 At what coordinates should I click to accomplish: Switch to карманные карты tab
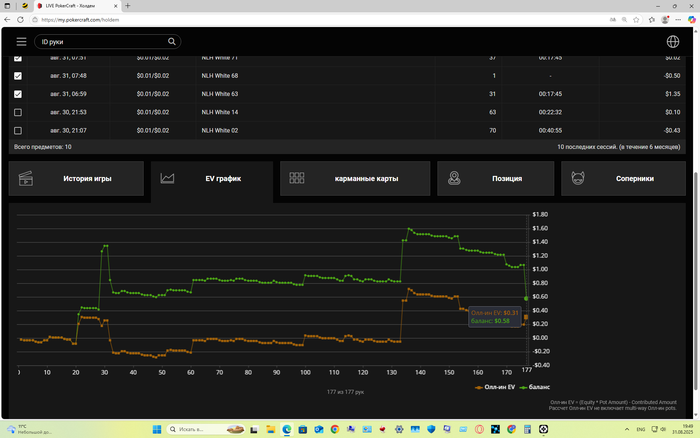point(355,179)
